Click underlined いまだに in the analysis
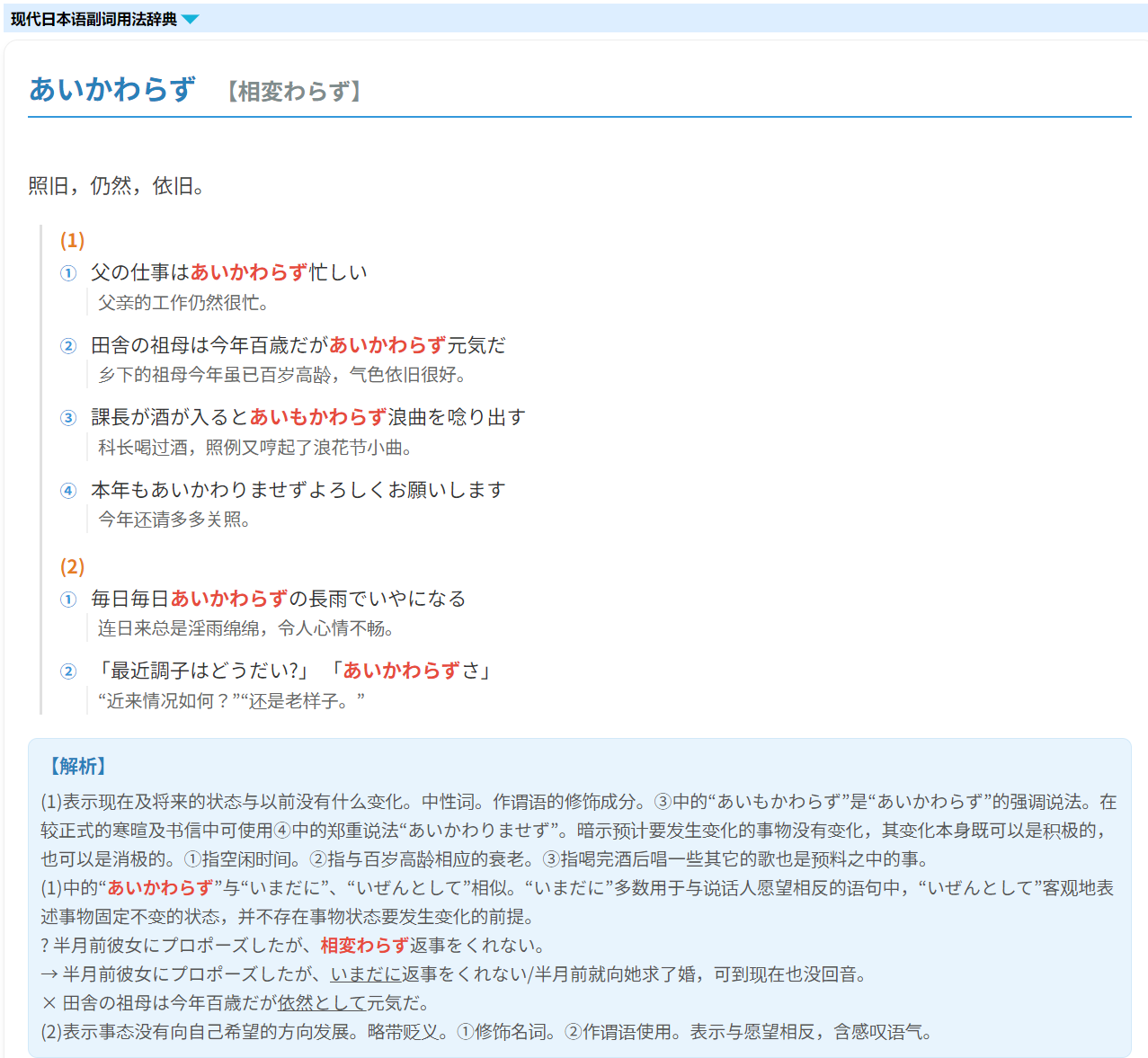This screenshot has width=1148, height=1058. (x=366, y=974)
